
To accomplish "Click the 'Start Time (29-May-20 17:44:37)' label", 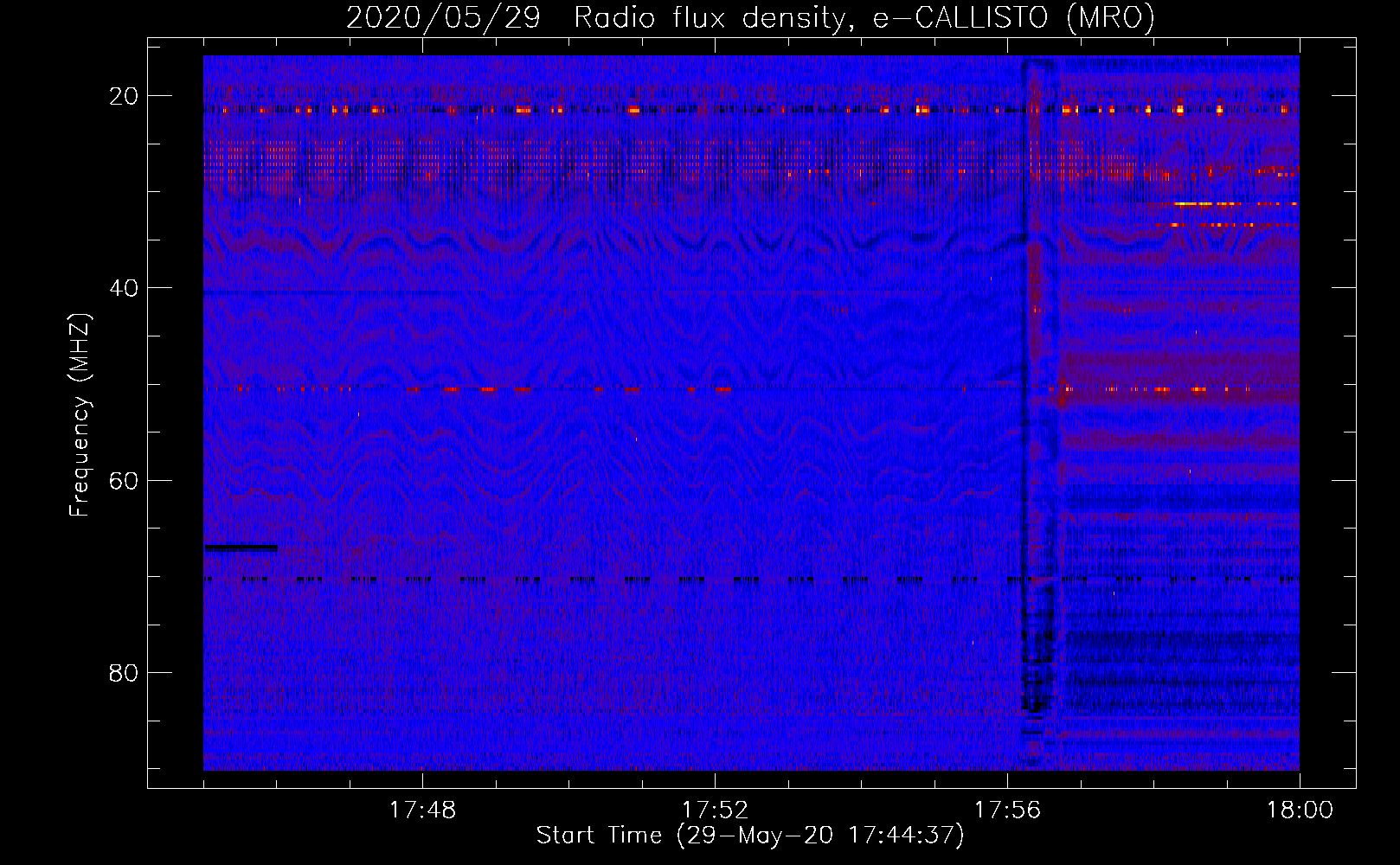I will click(750, 836).
